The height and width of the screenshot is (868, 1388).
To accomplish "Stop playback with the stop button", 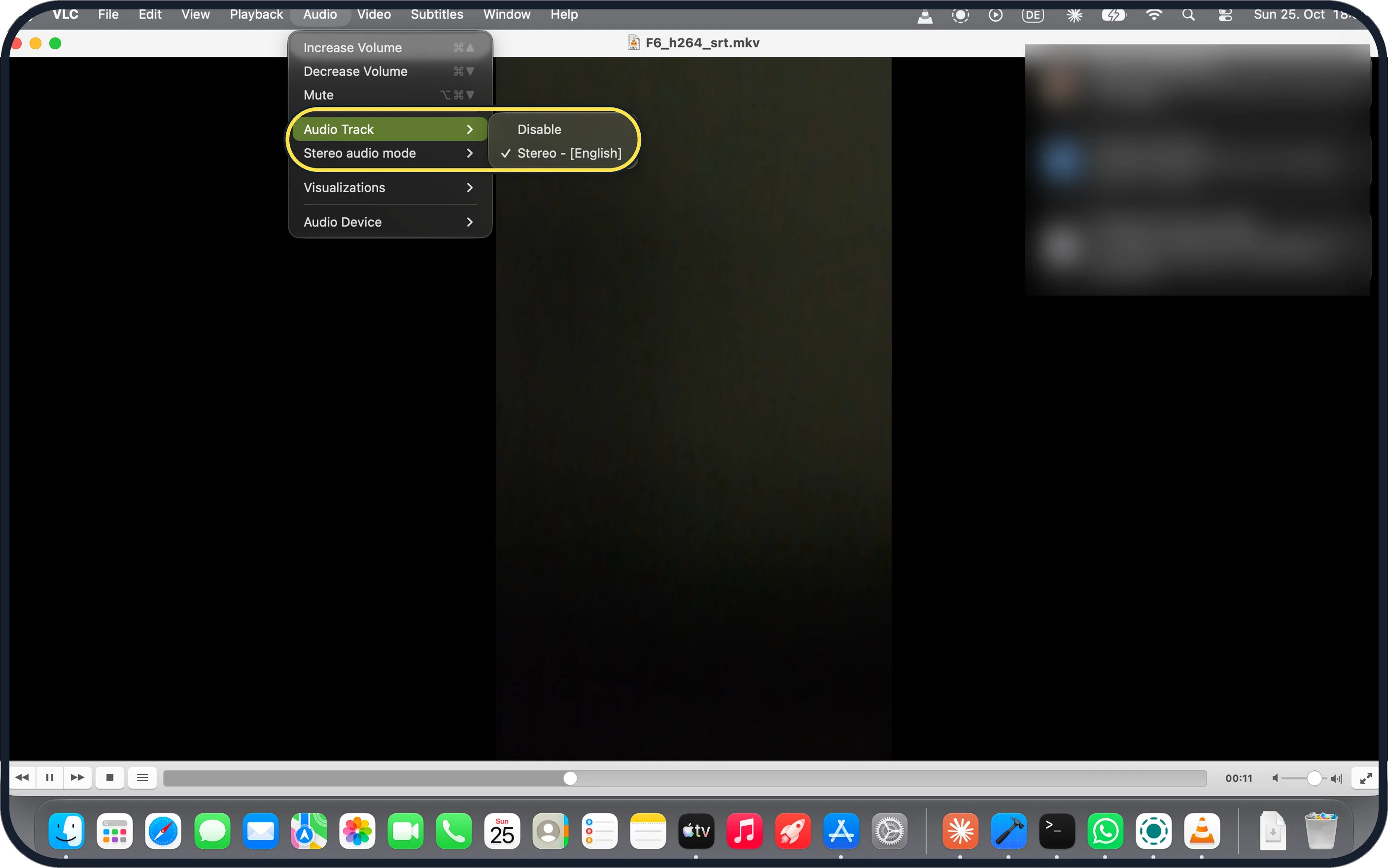I will point(110,778).
